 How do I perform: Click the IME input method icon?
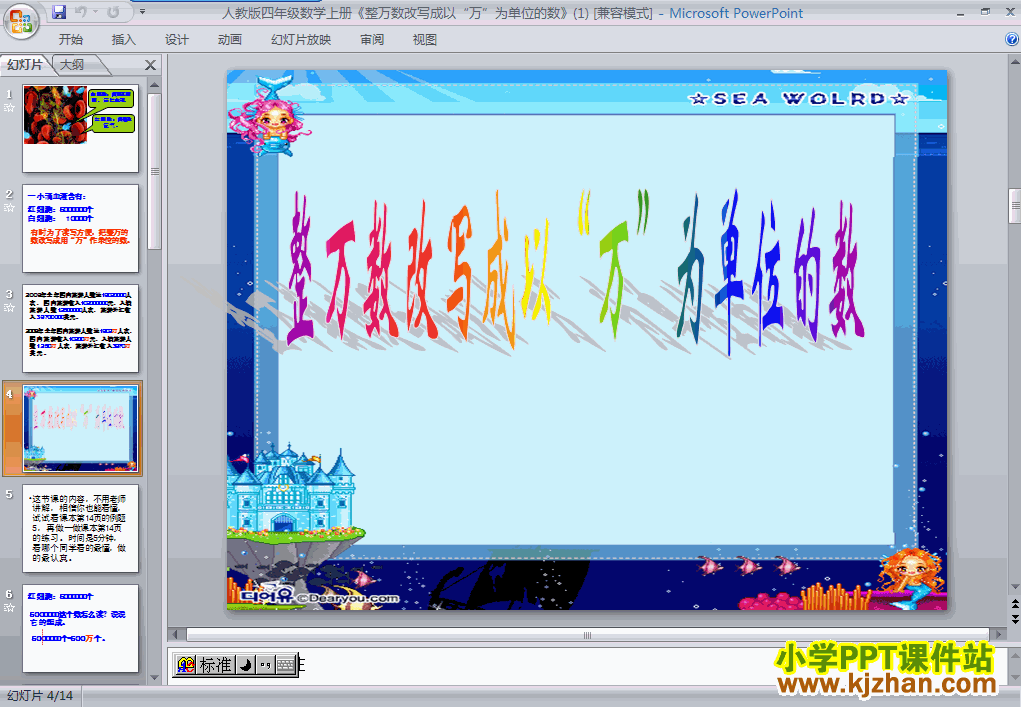pyautogui.click(x=186, y=665)
